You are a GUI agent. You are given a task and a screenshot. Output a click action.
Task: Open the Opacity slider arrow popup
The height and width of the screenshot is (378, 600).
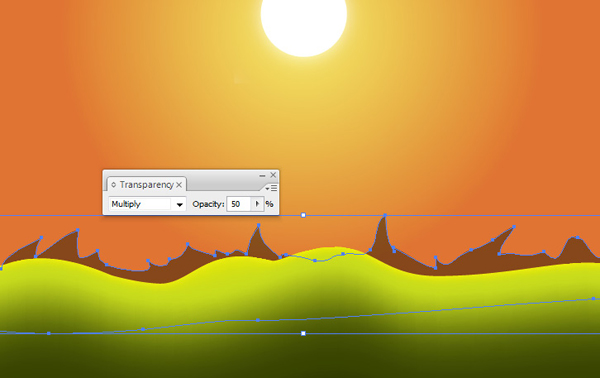coord(257,204)
